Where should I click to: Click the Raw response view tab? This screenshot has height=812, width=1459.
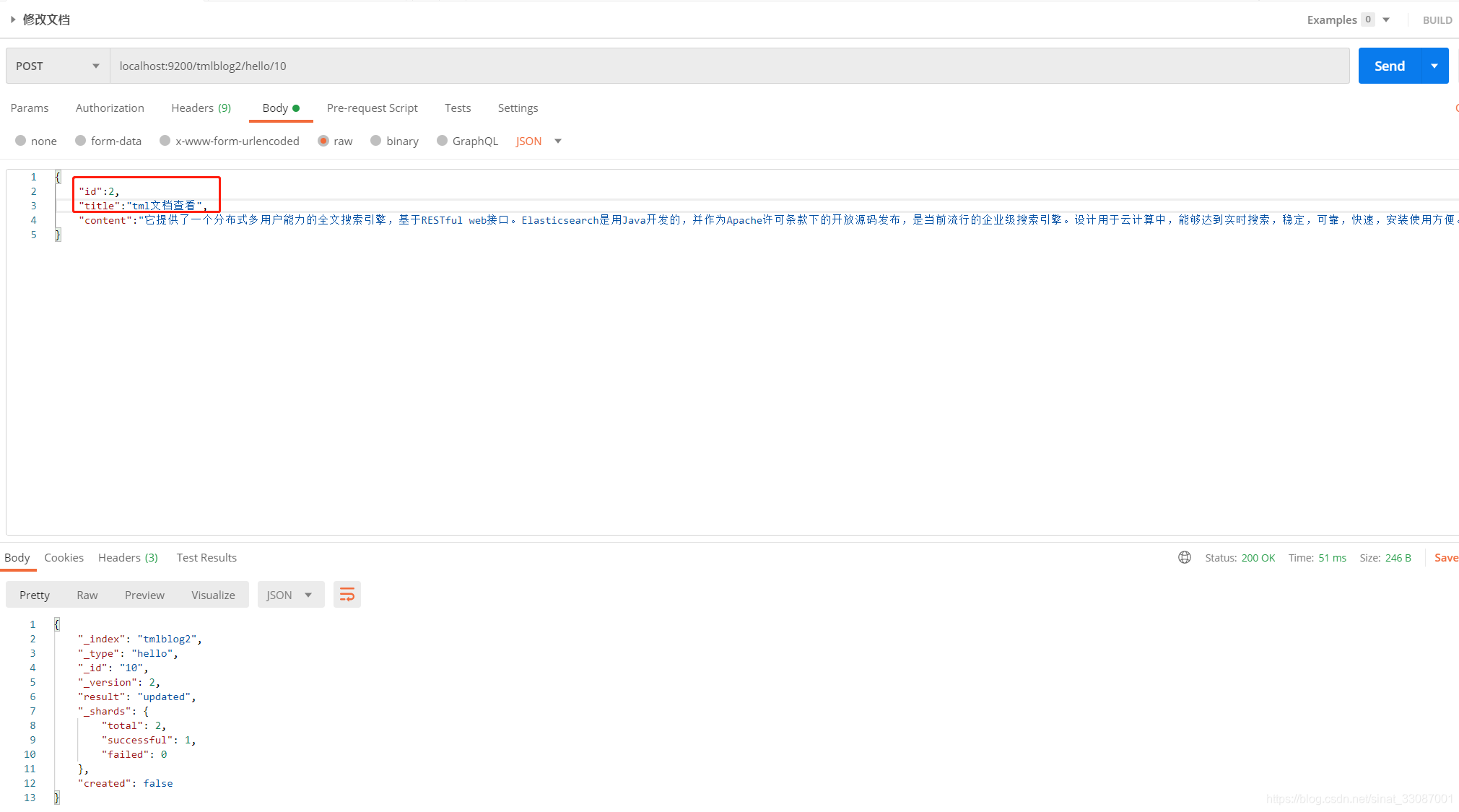87,594
